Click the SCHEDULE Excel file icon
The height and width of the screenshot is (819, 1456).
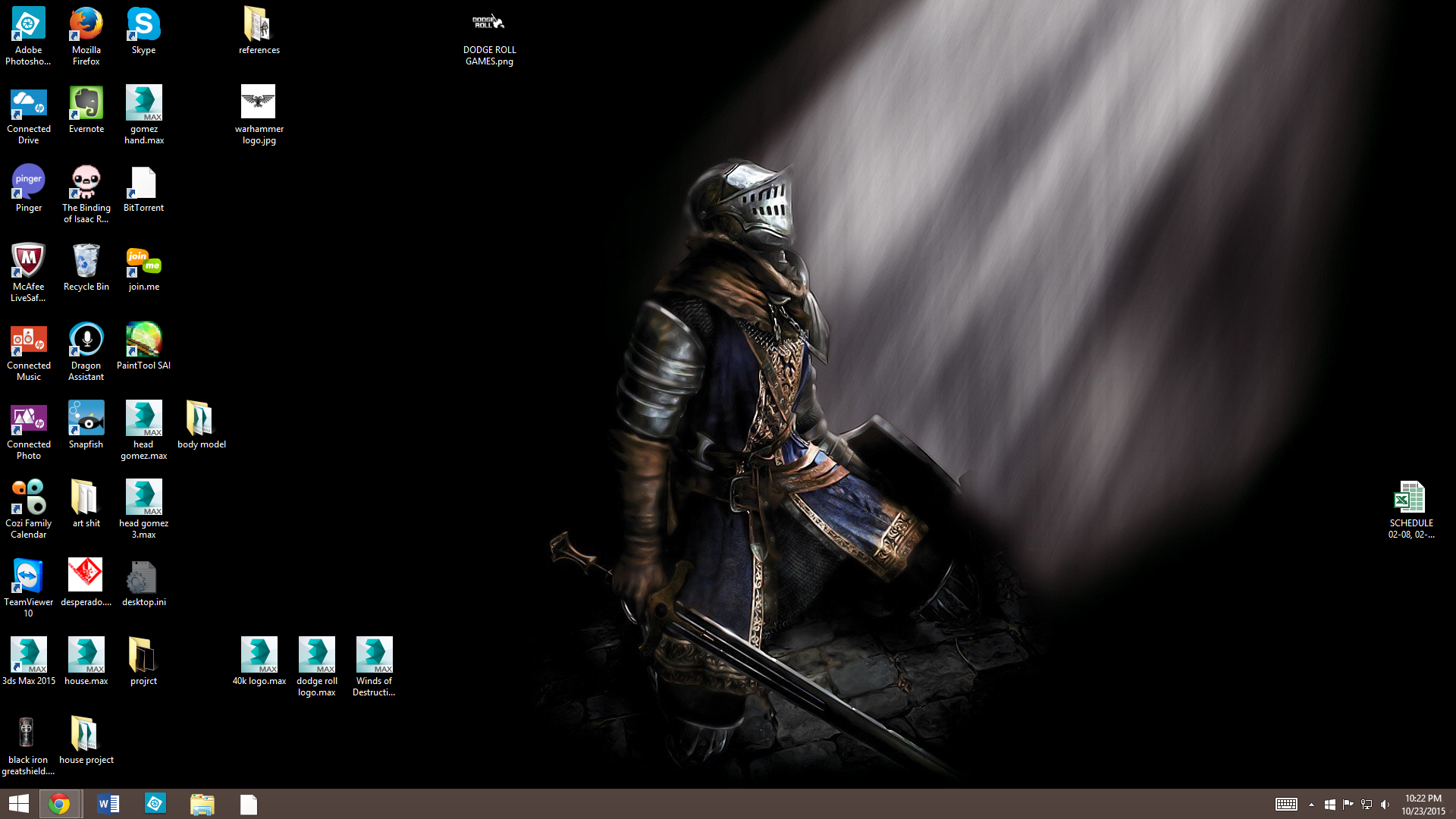[1410, 498]
